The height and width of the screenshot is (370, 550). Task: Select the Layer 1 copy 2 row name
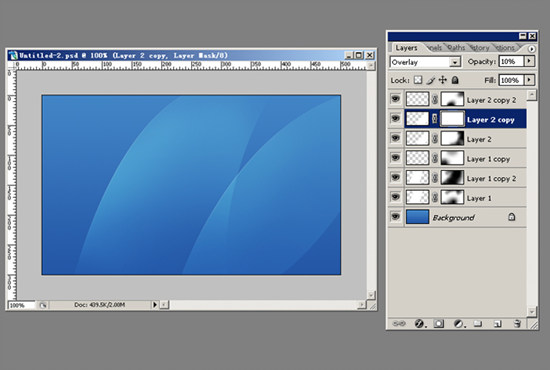[x=491, y=179]
